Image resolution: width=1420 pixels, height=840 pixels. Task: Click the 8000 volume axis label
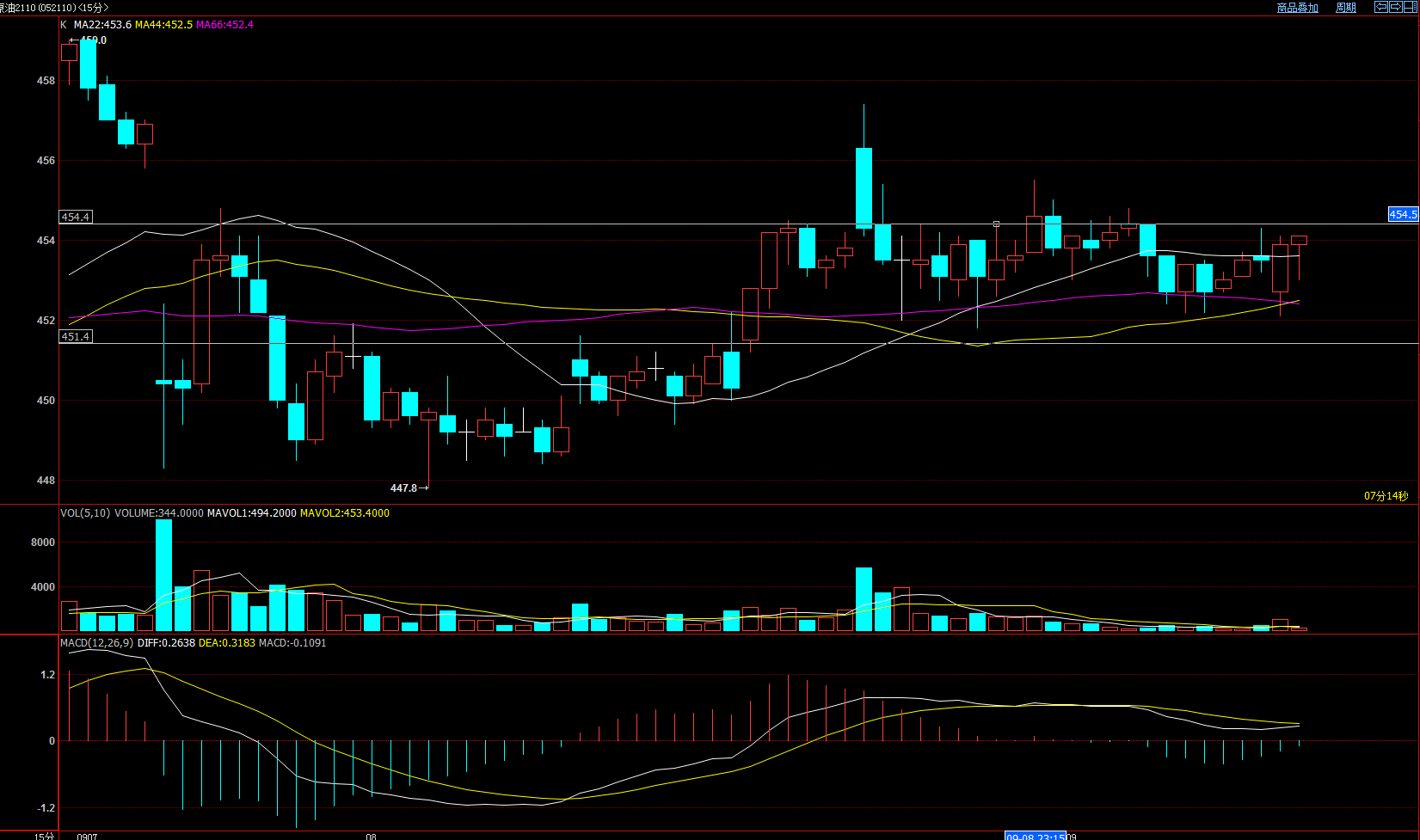(43, 543)
